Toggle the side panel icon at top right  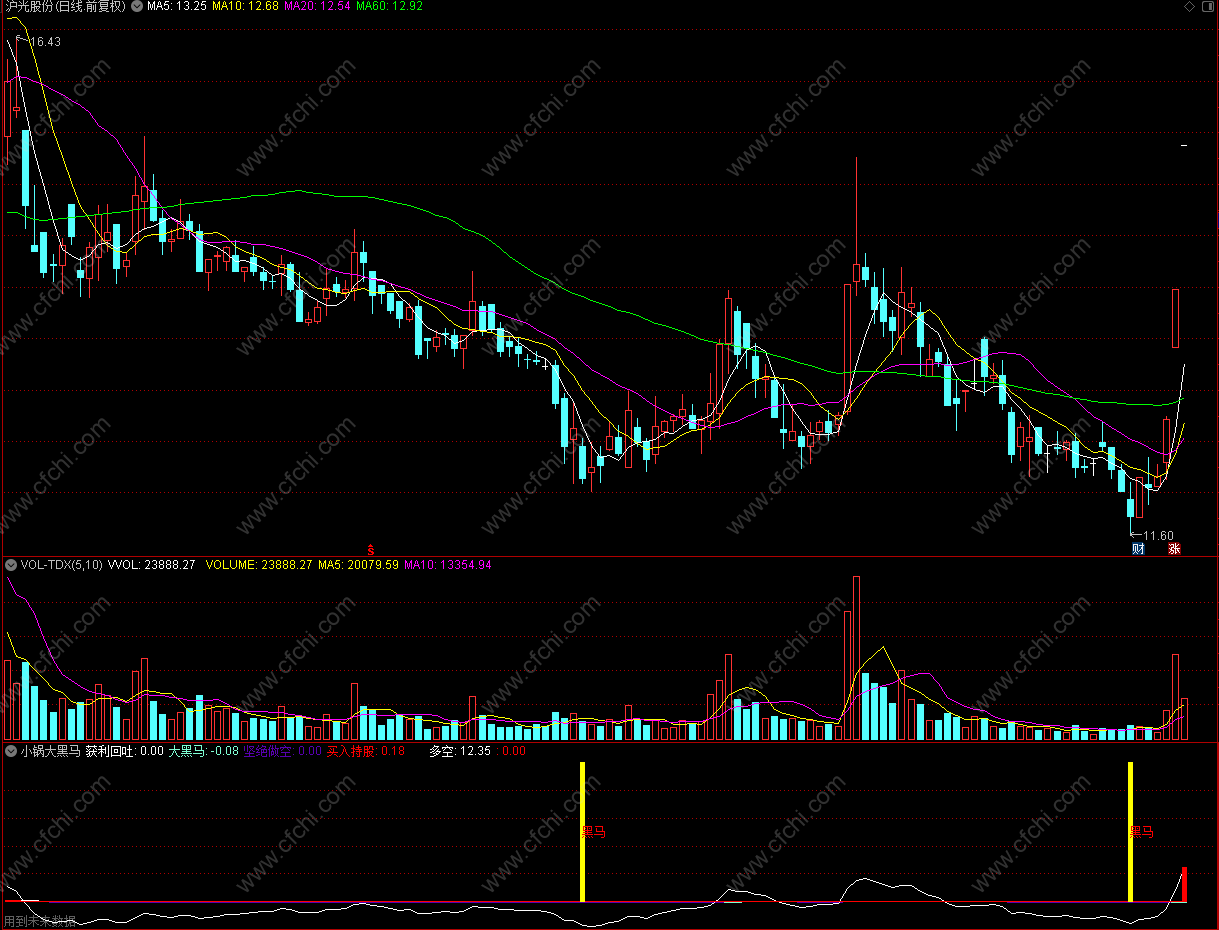click(x=1207, y=6)
